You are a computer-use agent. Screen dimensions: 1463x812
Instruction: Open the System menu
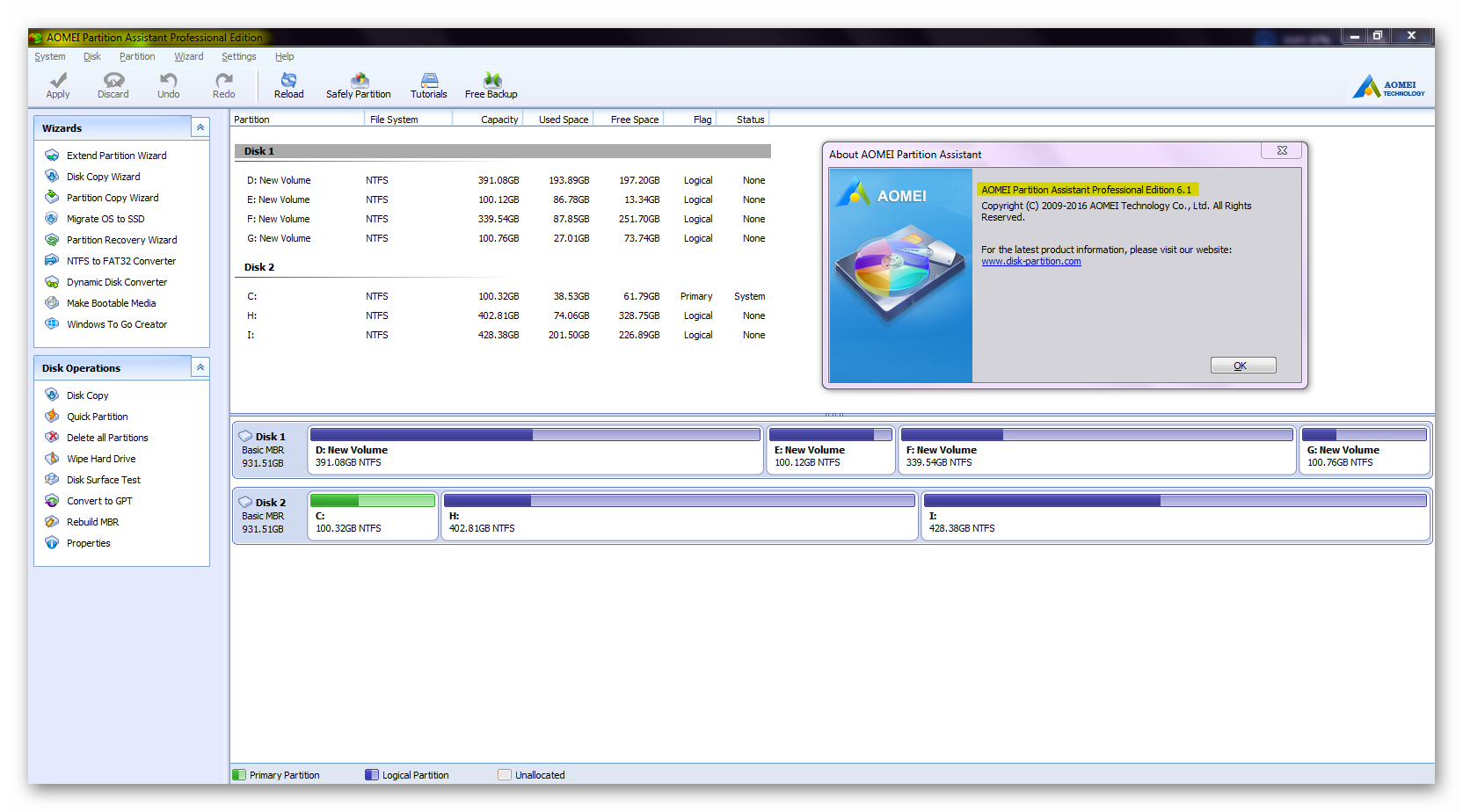[50, 56]
